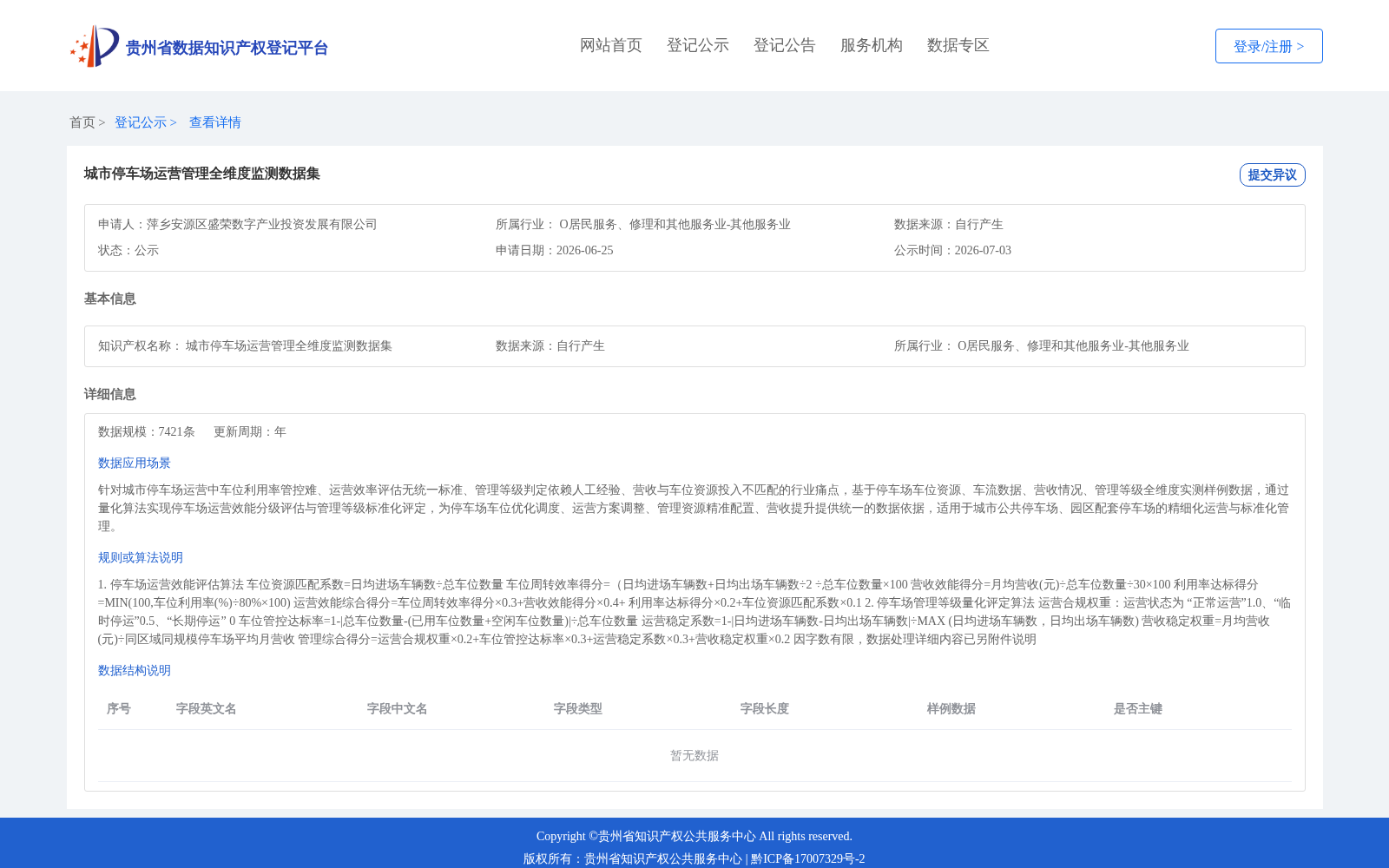
Task: Click the platform logo icon
Action: (x=95, y=46)
